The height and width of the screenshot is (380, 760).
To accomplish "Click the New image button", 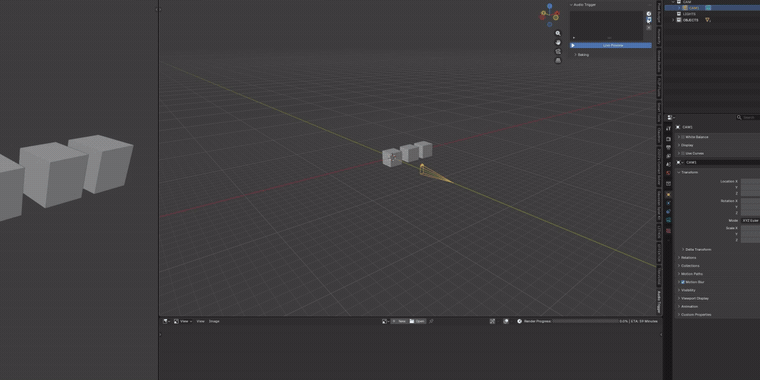I will click(399, 321).
